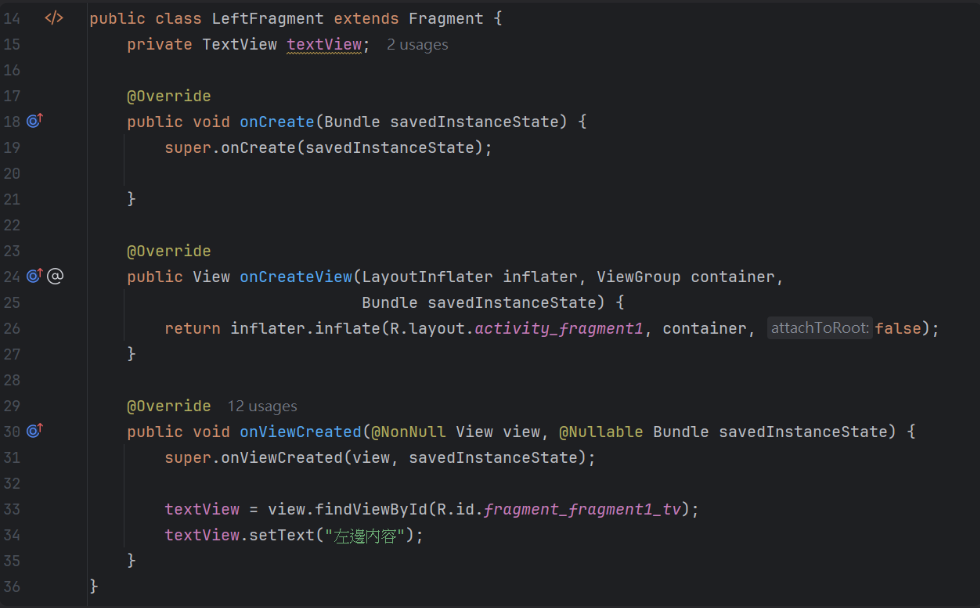Click findViewById on line 33
Image resolution: width=980 pixels, height=608 pixels.
[371, 510]
